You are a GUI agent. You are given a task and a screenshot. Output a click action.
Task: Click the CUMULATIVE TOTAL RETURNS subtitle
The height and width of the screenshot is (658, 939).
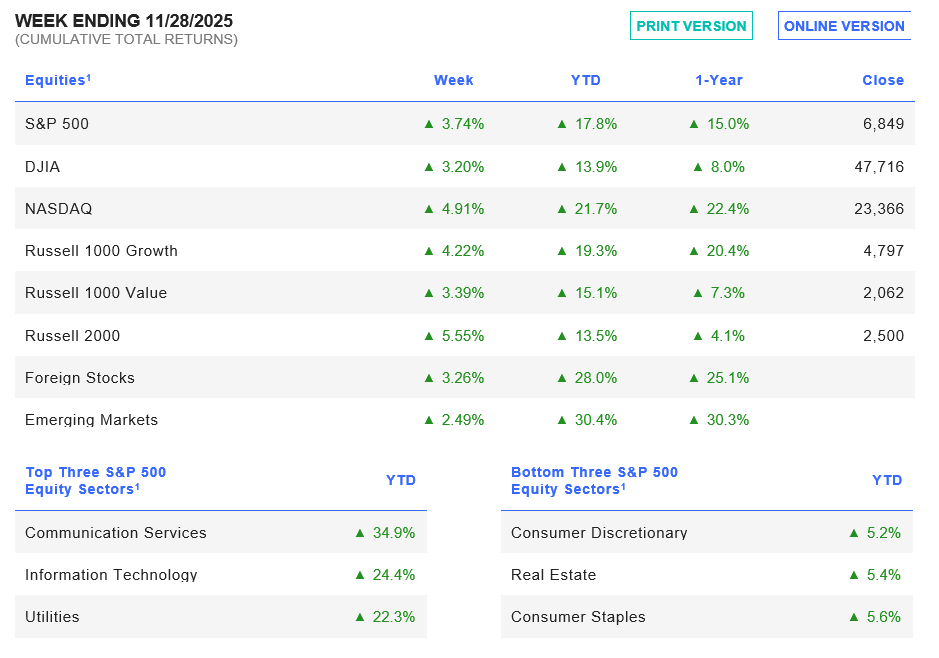click(x=126, y=40)
